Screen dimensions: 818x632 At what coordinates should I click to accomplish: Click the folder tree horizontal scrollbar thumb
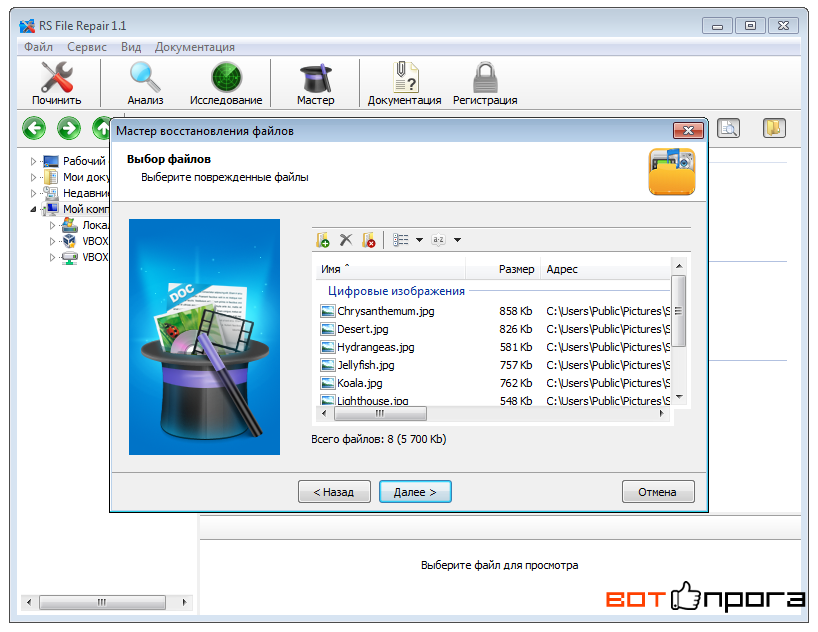click(102, 602)
